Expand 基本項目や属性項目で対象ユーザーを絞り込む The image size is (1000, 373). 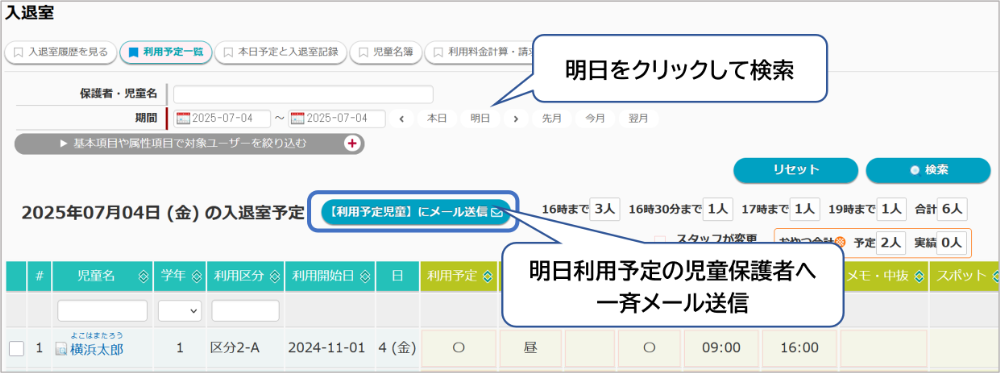pyautogui.click(x=189, y=143)
